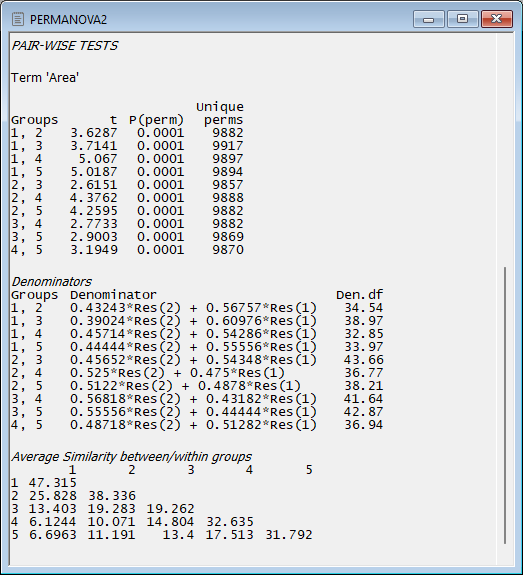Image resolution: width=523 pixels, height=575 pixels.
Task: Click Den.df value 43.66
Action: click(x=363, y=360)
